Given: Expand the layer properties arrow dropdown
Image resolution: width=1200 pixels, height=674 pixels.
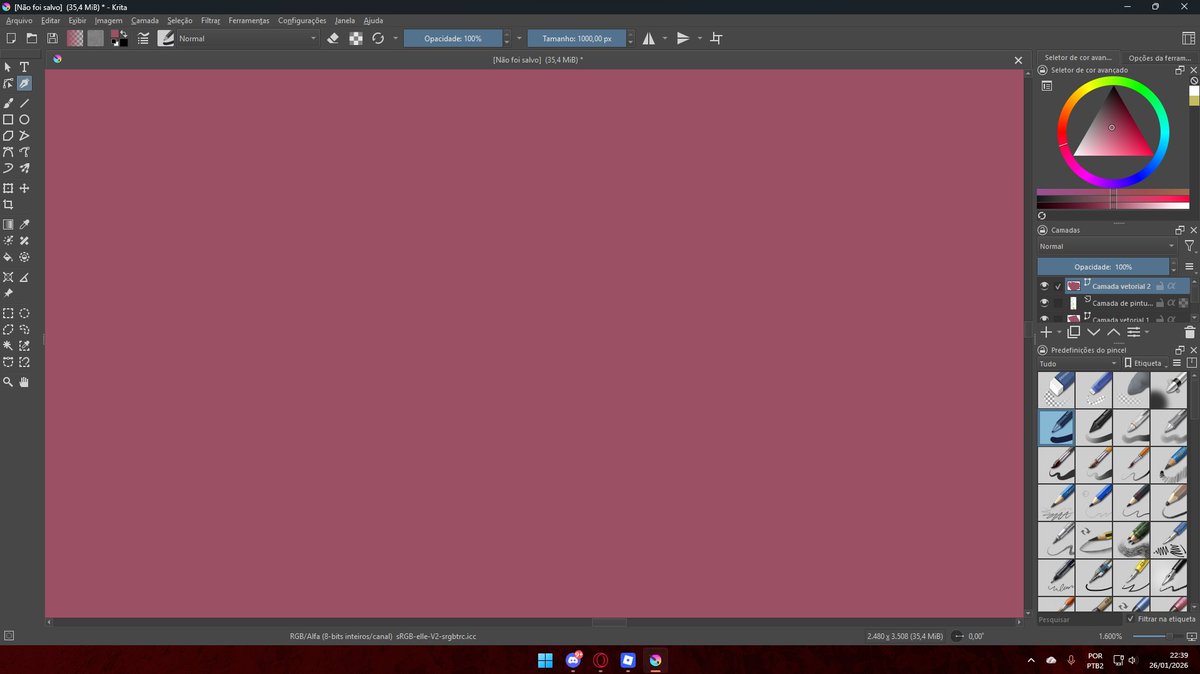Looking at the screenshot, I should coord(1147,332).
